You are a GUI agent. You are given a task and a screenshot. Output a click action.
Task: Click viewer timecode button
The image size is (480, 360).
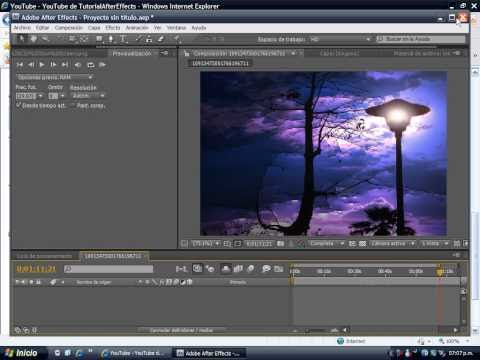pyautogui.click(x=259, y=244)
